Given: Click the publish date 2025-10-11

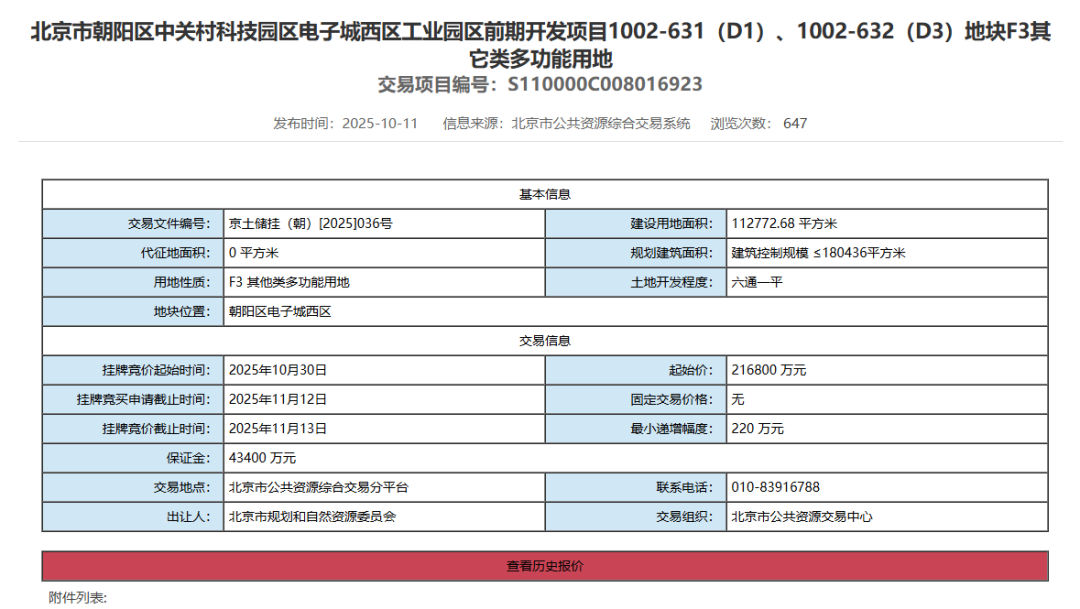Looking at the screenshot, I should click(380, 123).
